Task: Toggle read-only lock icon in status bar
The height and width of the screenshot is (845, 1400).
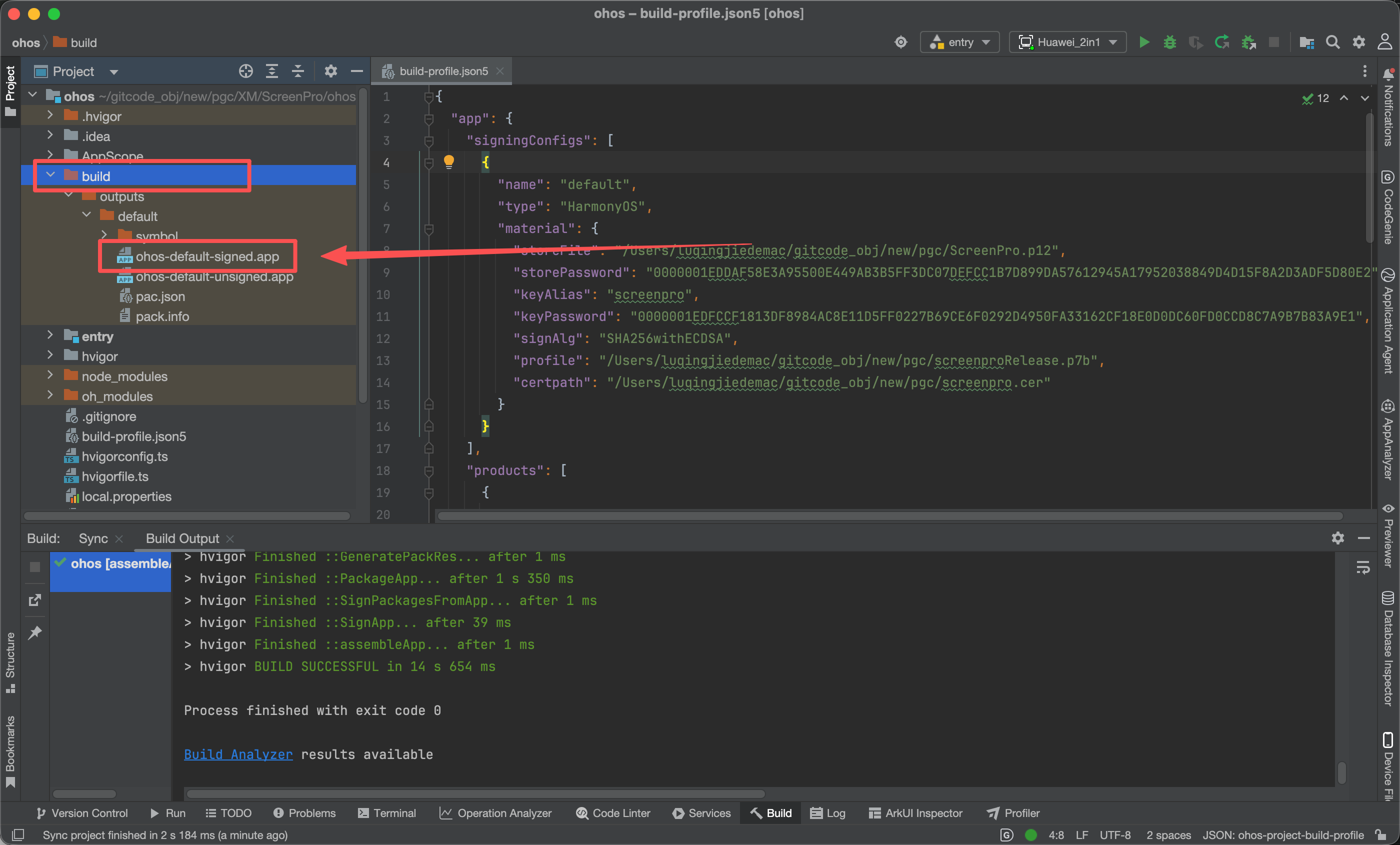Action: pyautogui.click(x=1380, y=835)
